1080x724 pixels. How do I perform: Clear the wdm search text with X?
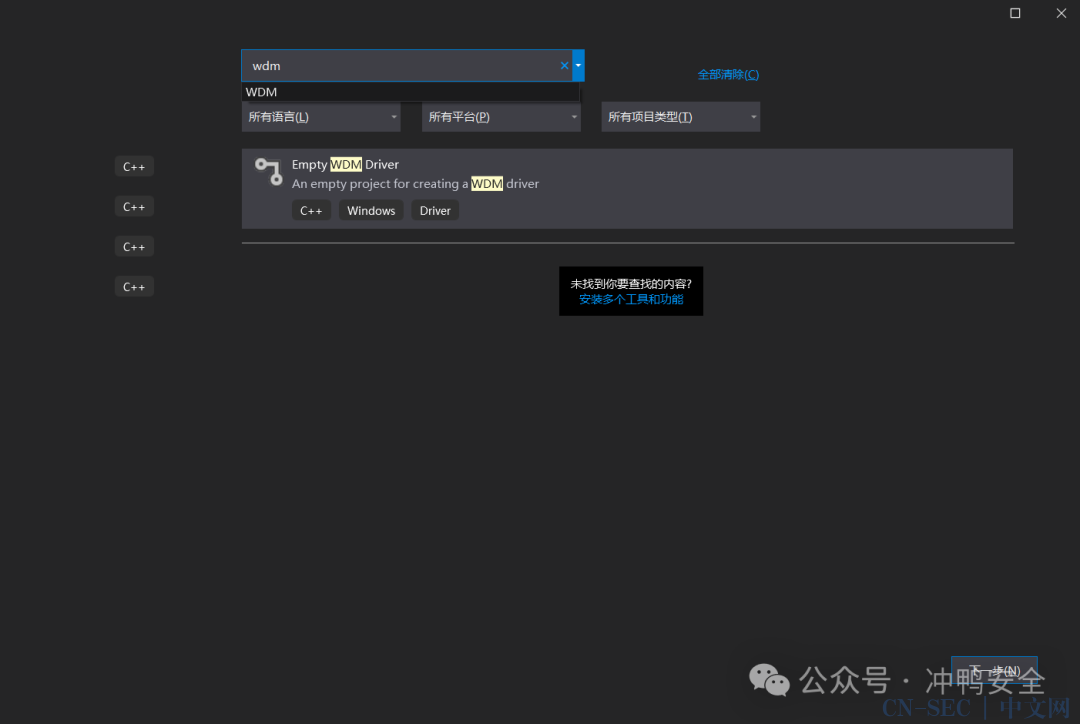[564, 65]
